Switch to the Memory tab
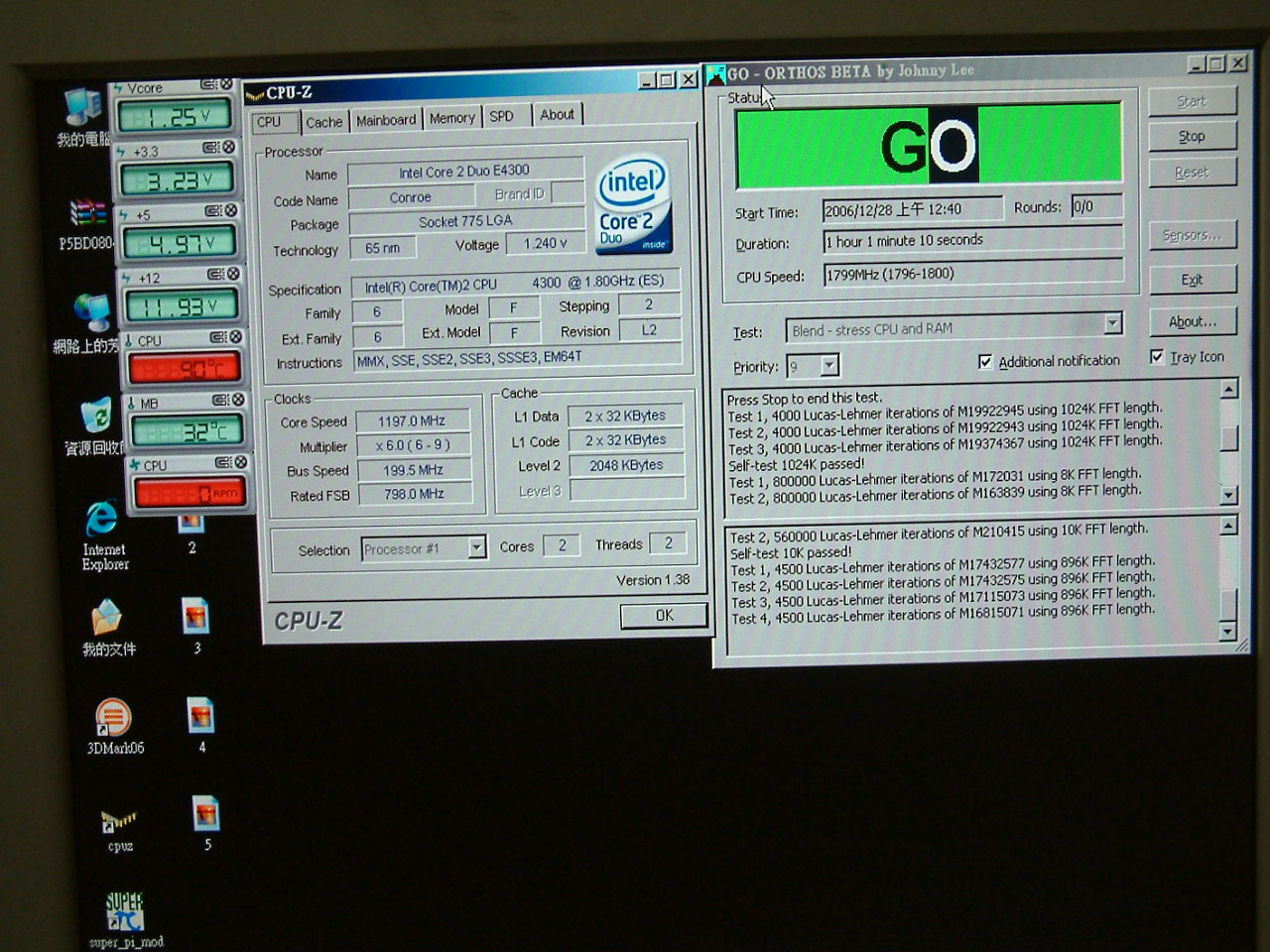The image size is (1270, 952). click(451, 117)
